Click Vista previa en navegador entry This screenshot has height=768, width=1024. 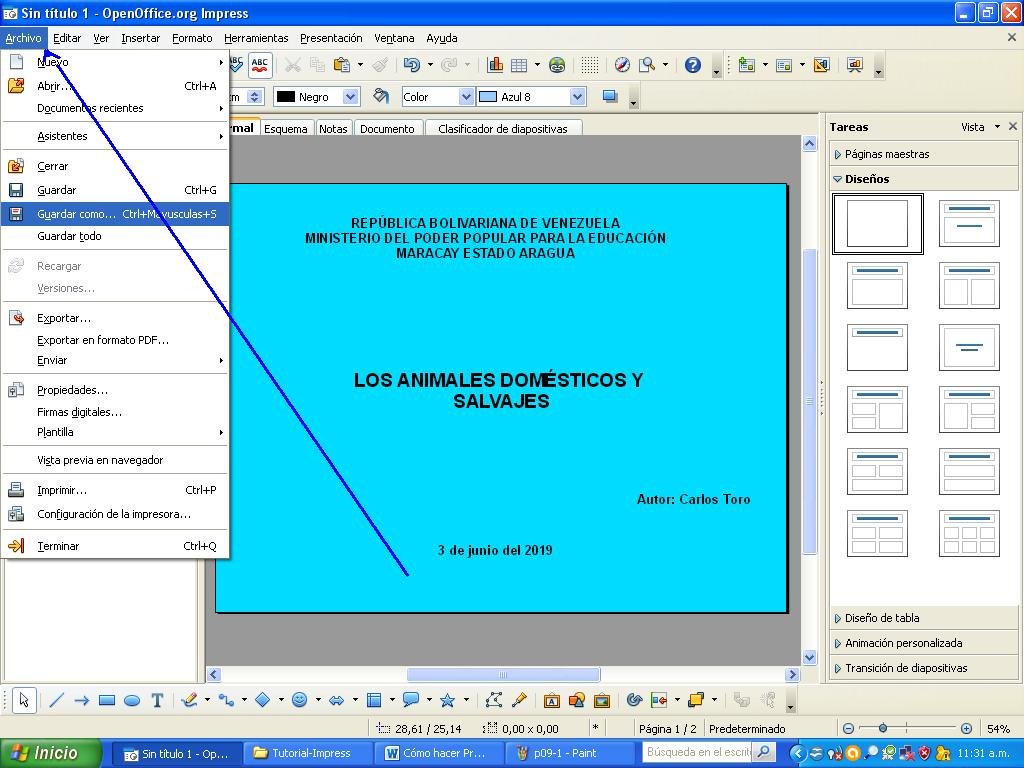click(x=115, y=460)
